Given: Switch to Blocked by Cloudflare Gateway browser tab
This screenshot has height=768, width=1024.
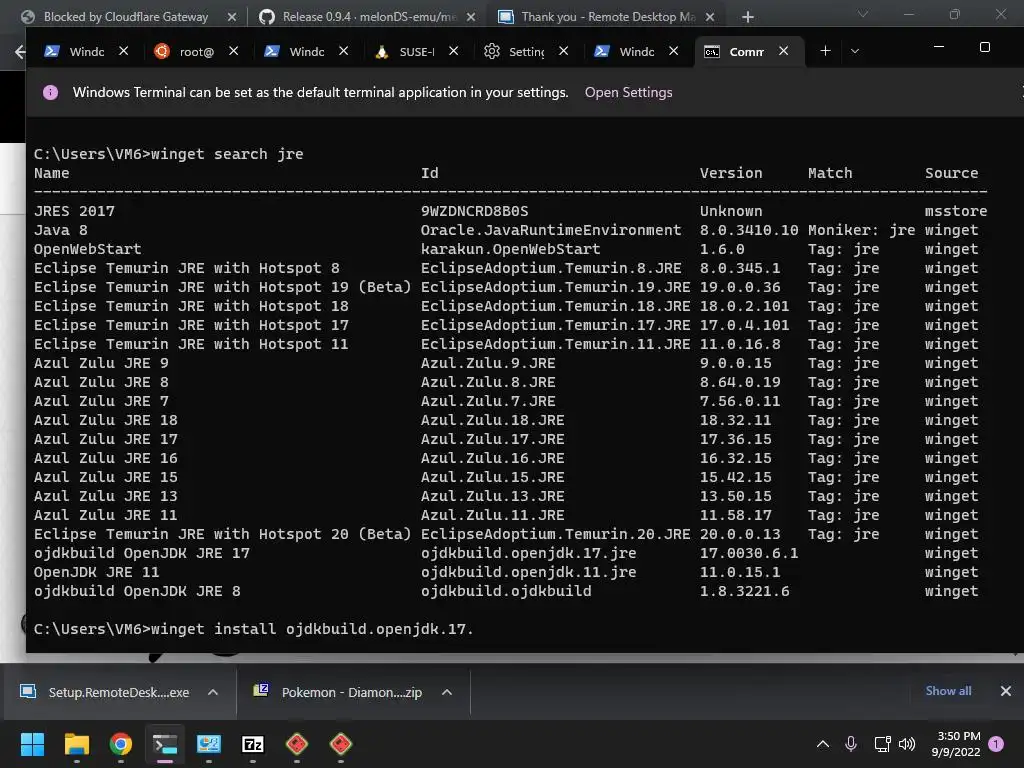Looking at the screenshot, I should 124,17.
